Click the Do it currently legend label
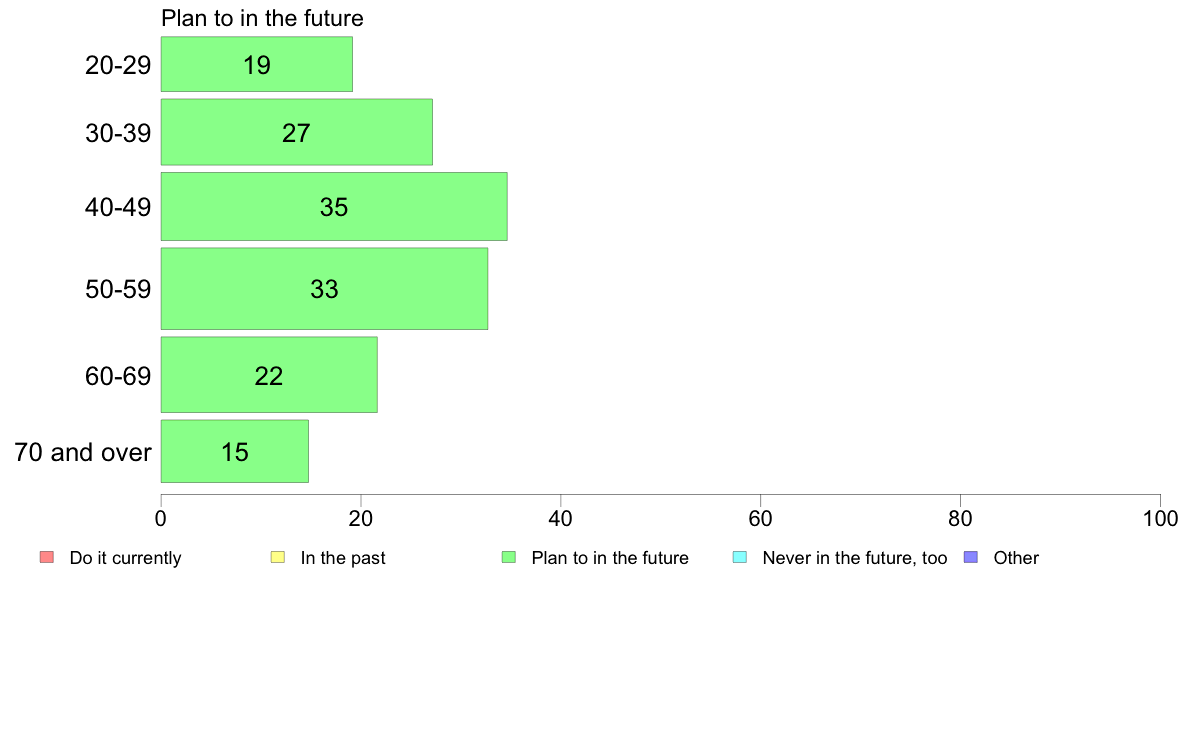This screenshot has width=1188, height=736. point(126,558)
